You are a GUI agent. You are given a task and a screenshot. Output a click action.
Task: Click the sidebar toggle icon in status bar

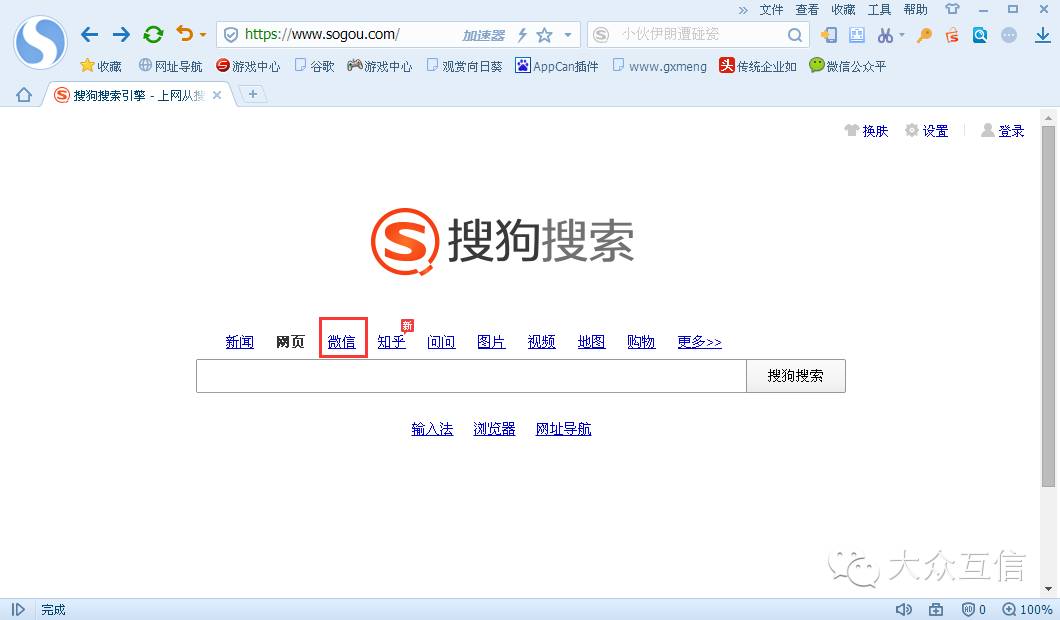(x=18, y=609)
